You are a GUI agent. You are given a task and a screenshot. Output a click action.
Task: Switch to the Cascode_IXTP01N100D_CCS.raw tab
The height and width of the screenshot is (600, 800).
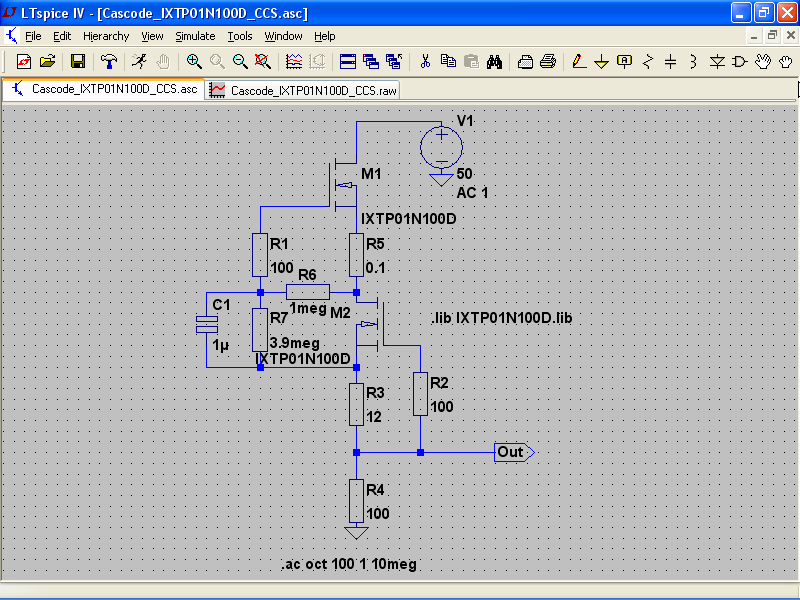pos(303,90)
